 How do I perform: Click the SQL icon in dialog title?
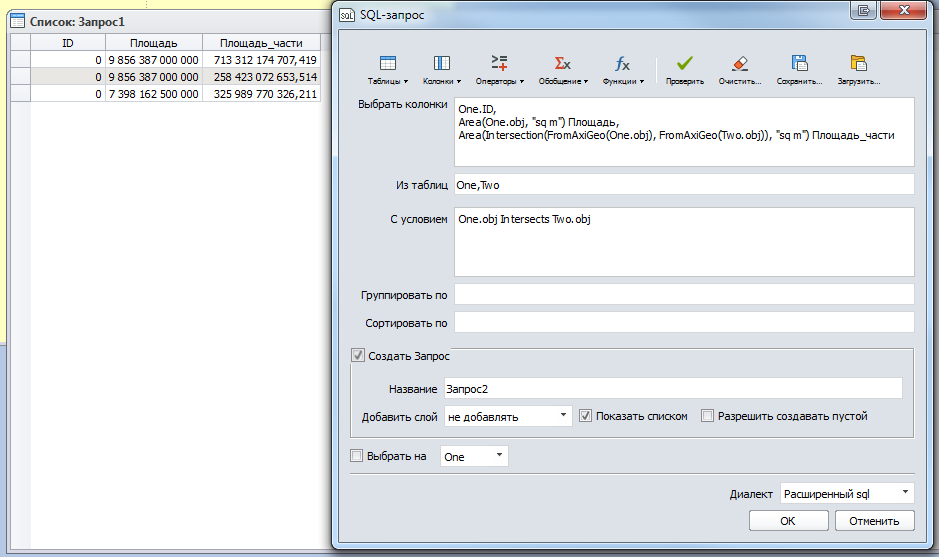(x=347, y=15)
